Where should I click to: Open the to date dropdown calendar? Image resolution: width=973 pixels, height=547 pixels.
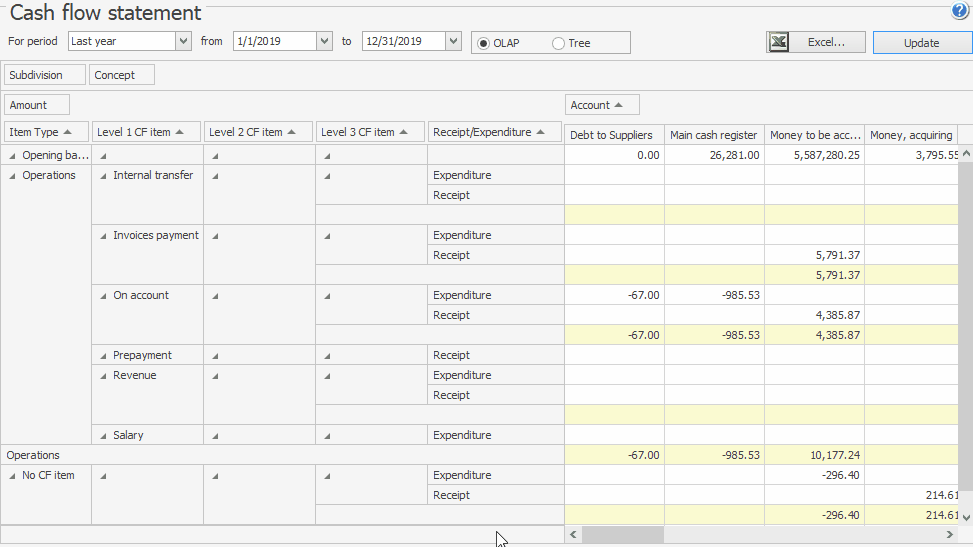pos(453,41)
